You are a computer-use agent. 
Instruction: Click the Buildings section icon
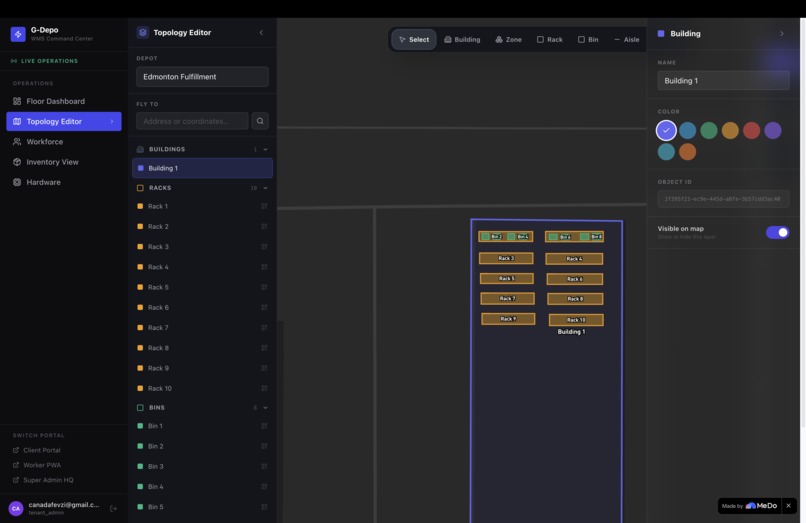point(140,149)
